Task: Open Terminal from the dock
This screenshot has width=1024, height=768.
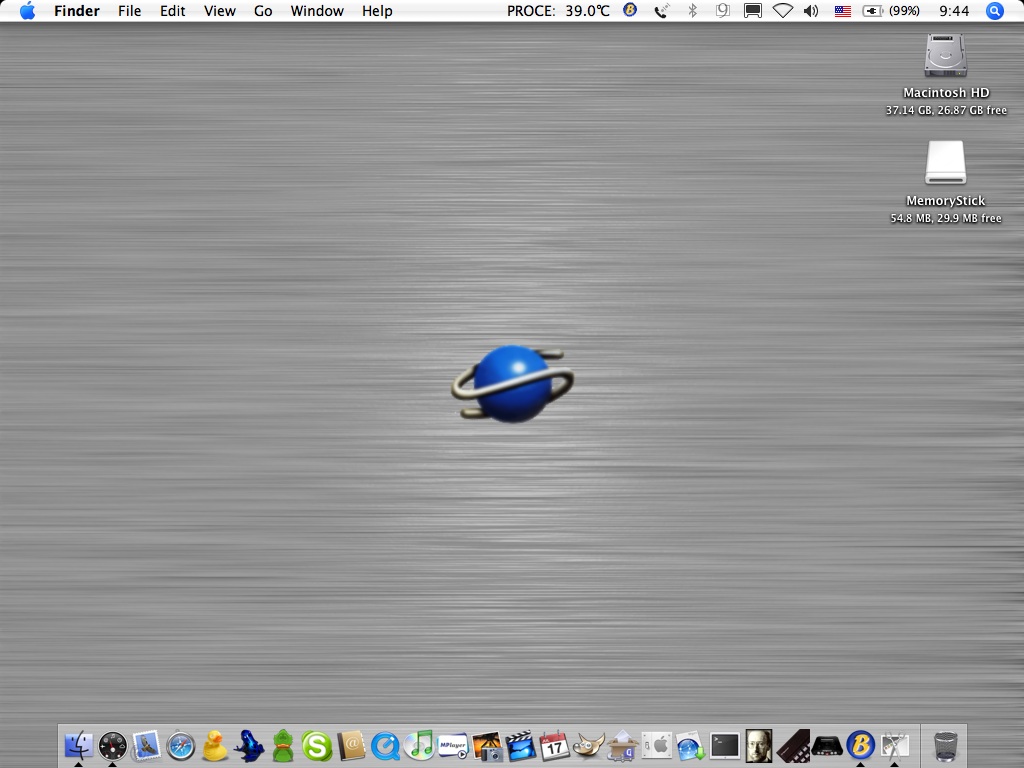Action: click(725, 745)
